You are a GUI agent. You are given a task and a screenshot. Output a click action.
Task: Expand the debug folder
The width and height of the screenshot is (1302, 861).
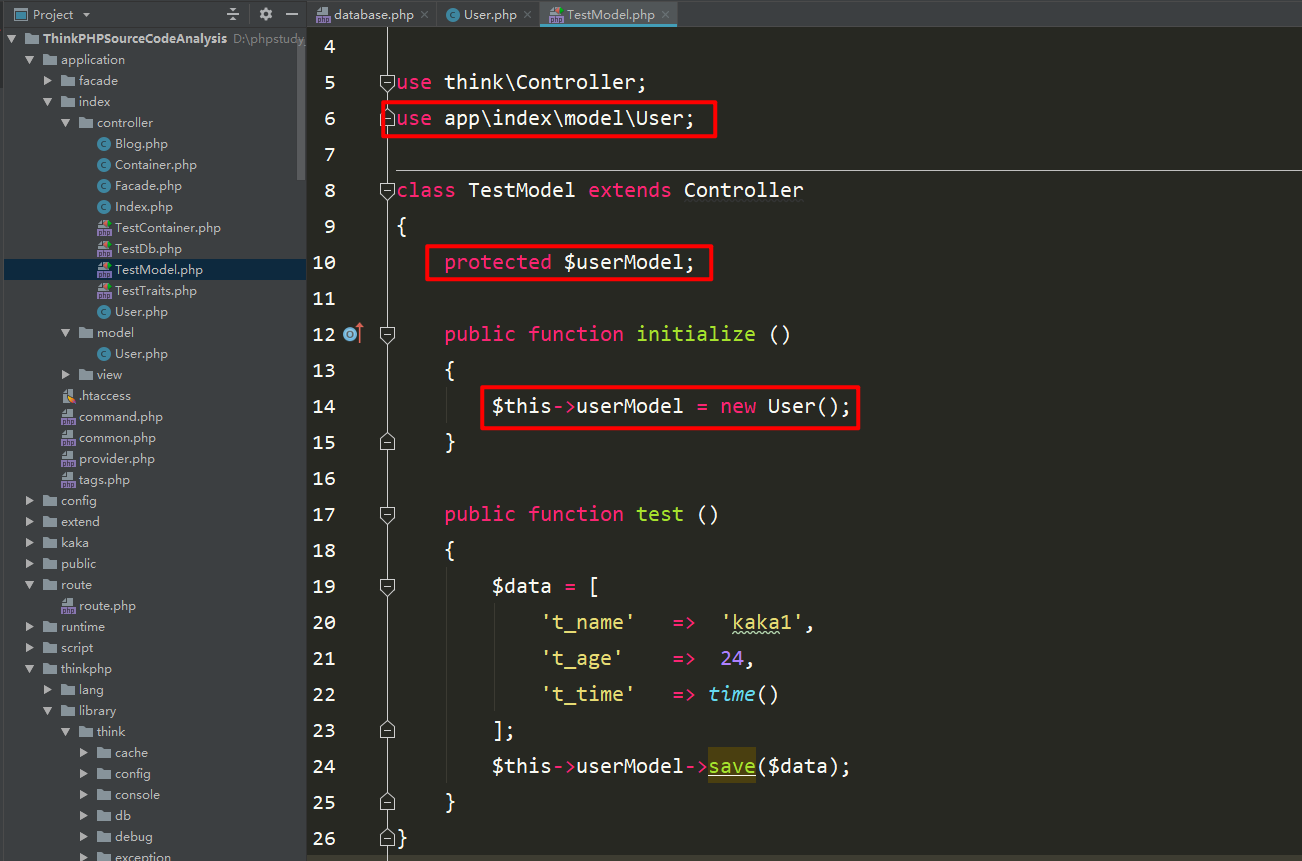(x=84, y=837)
